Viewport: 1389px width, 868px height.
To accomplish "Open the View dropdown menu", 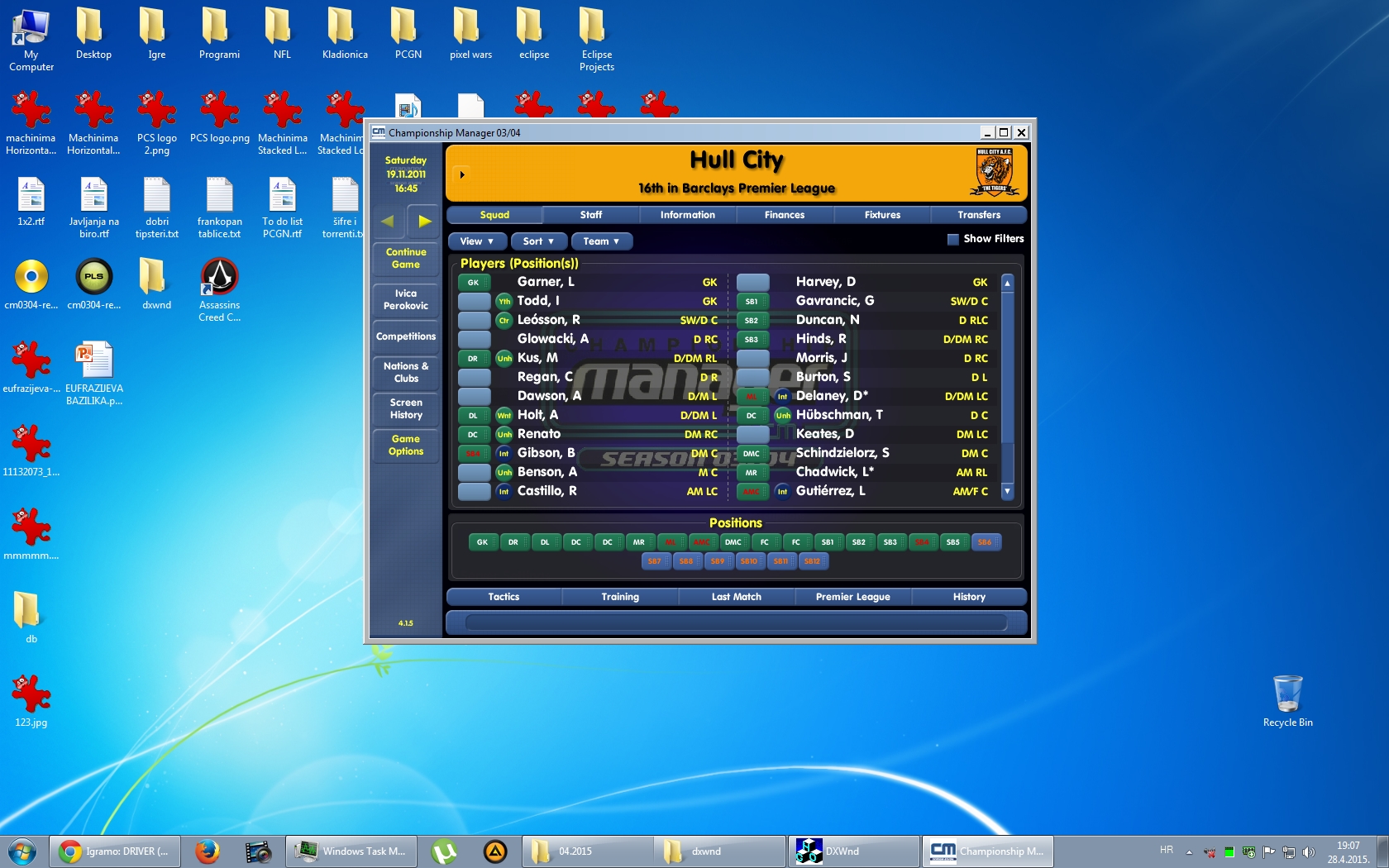I will pyautogui.click(x=476, y=241).
